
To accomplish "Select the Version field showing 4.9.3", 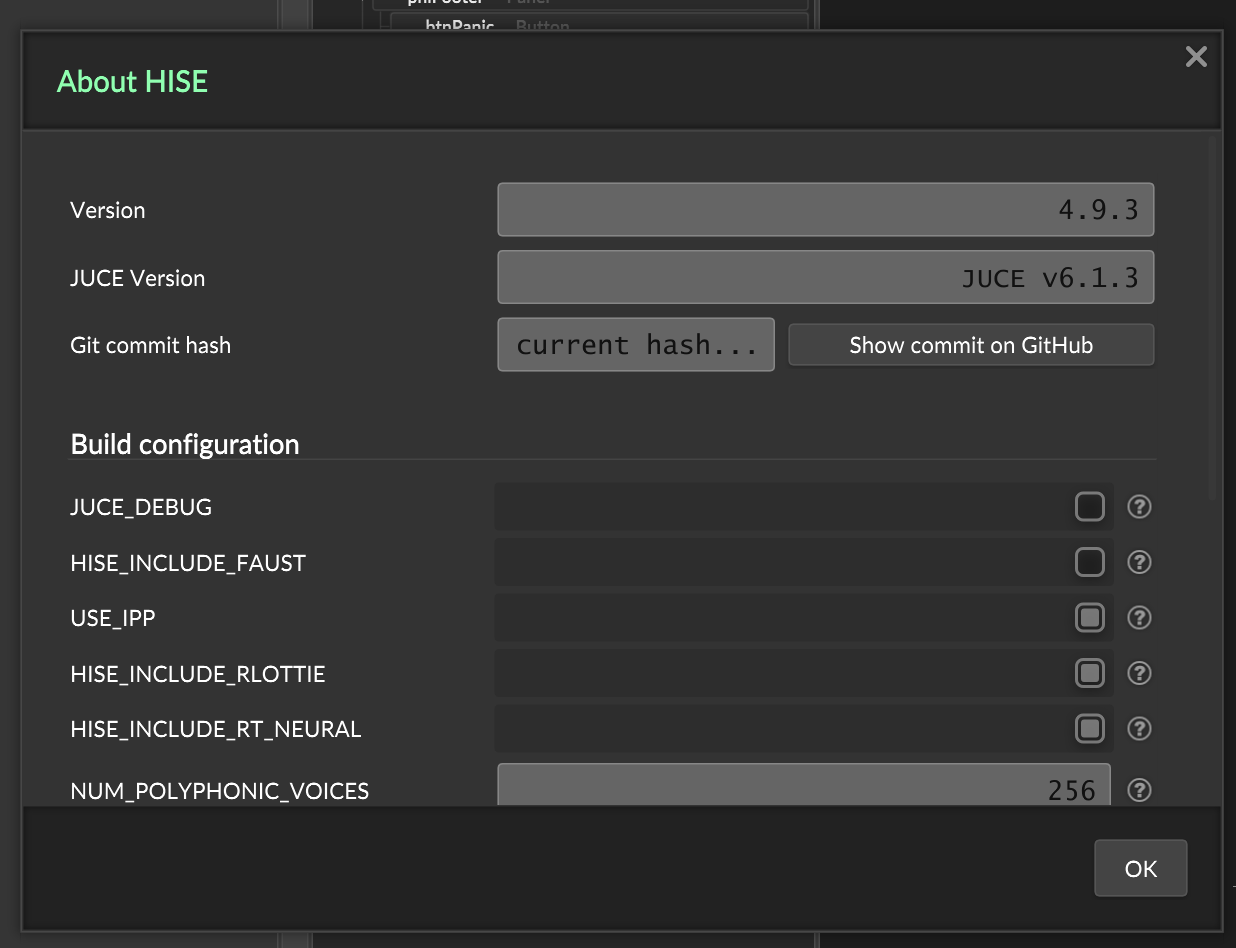I will 826,210.
